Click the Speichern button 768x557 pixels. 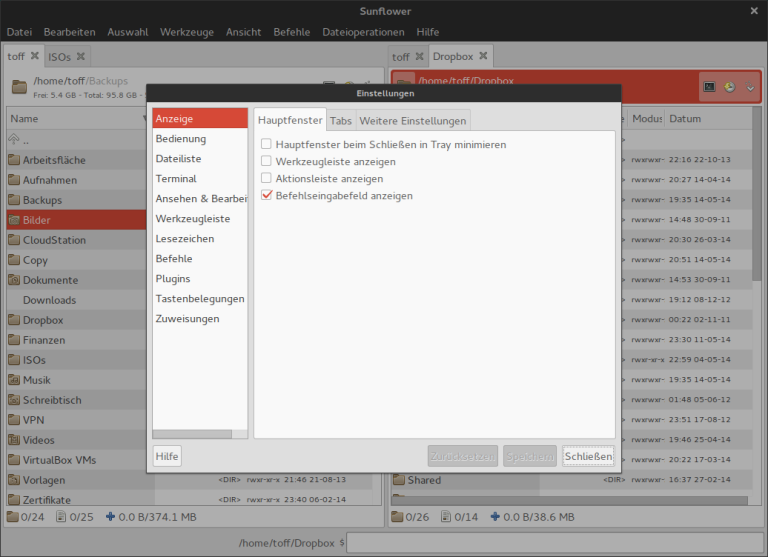(530, 456)
